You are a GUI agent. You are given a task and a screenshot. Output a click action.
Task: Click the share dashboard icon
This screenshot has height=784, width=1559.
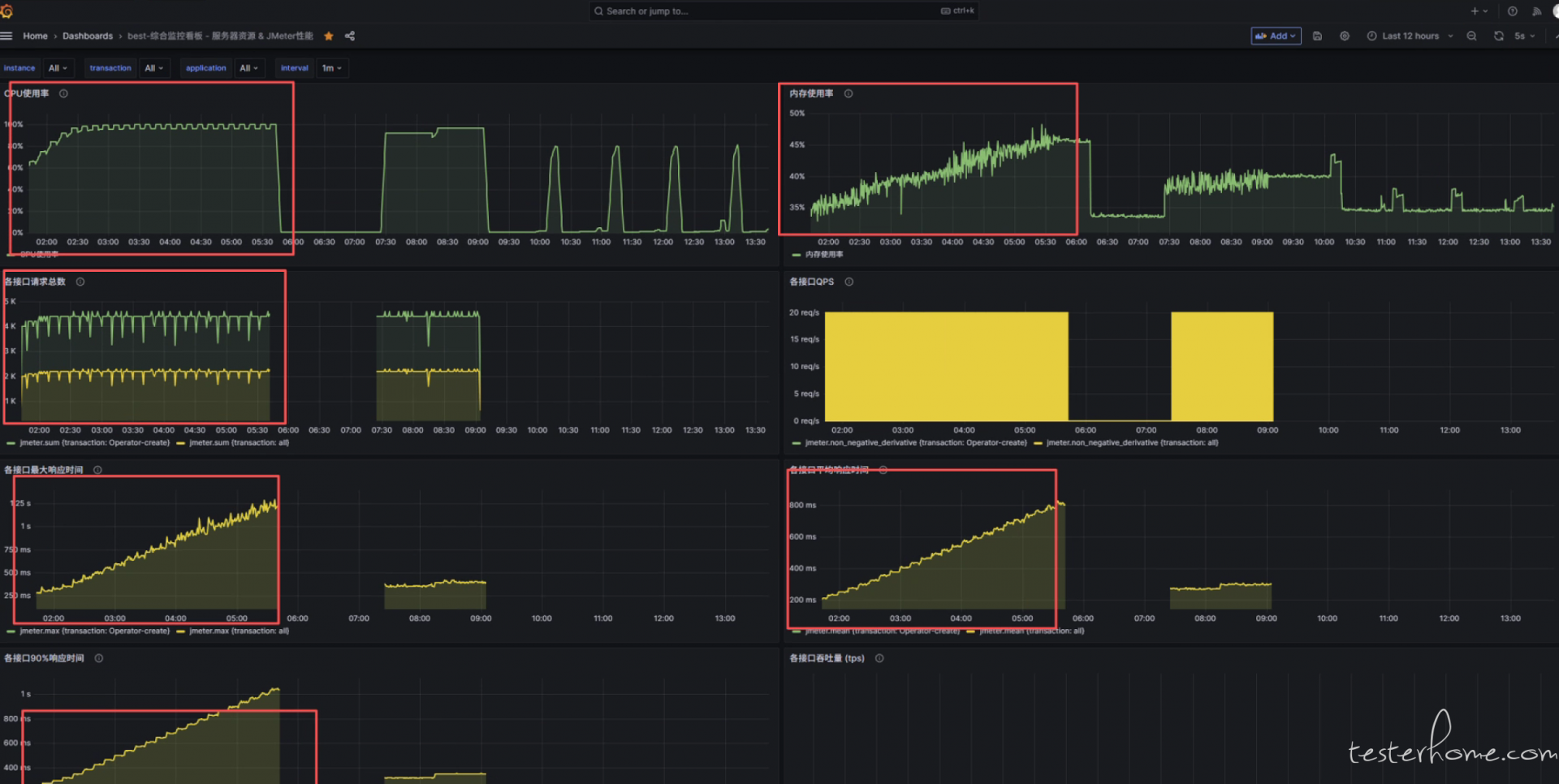tap(350, 36)
